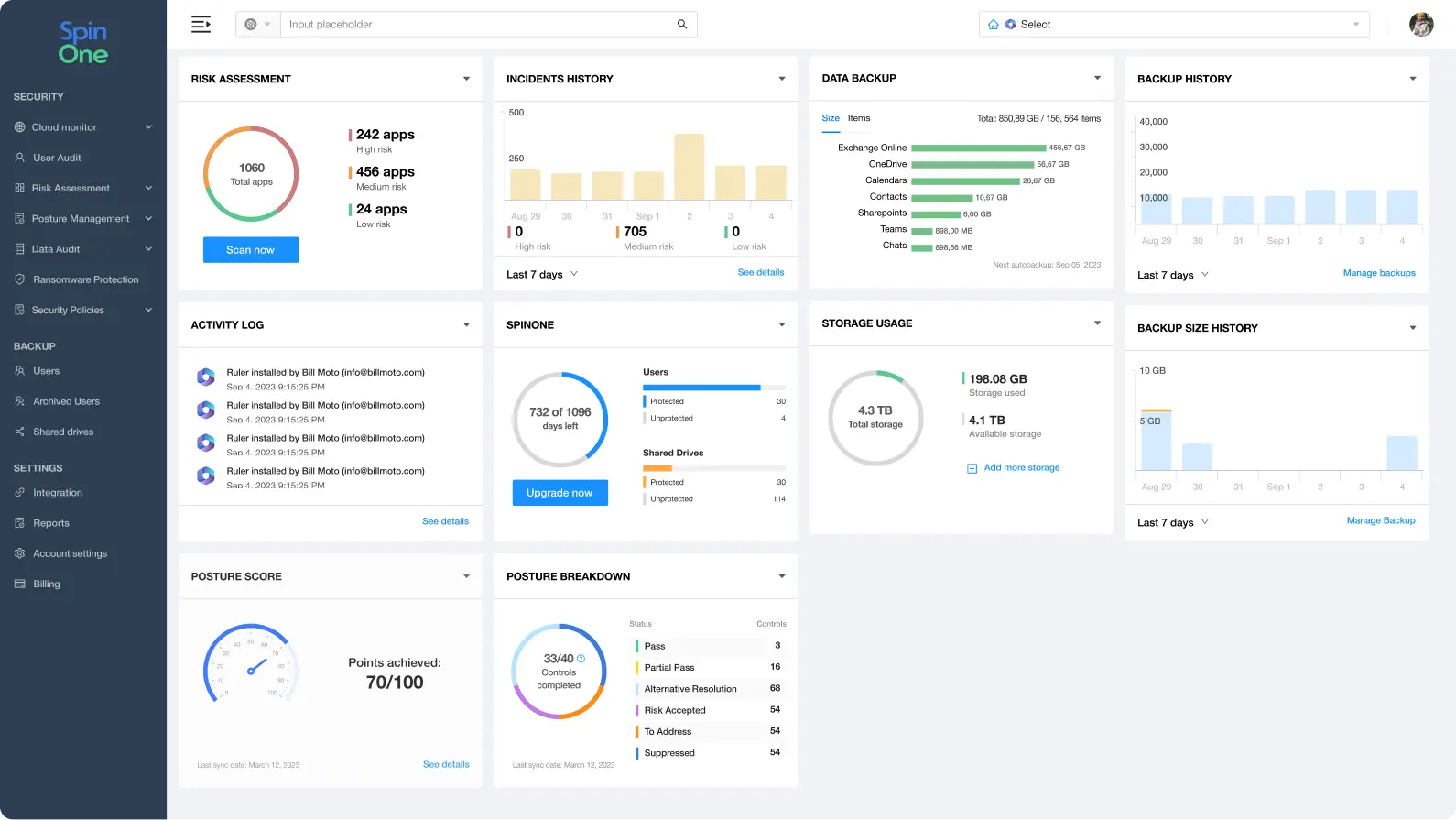Screen dimensions: 1456x820
Task: Open the Manage backups link
Action: (x=1378, y=273)
